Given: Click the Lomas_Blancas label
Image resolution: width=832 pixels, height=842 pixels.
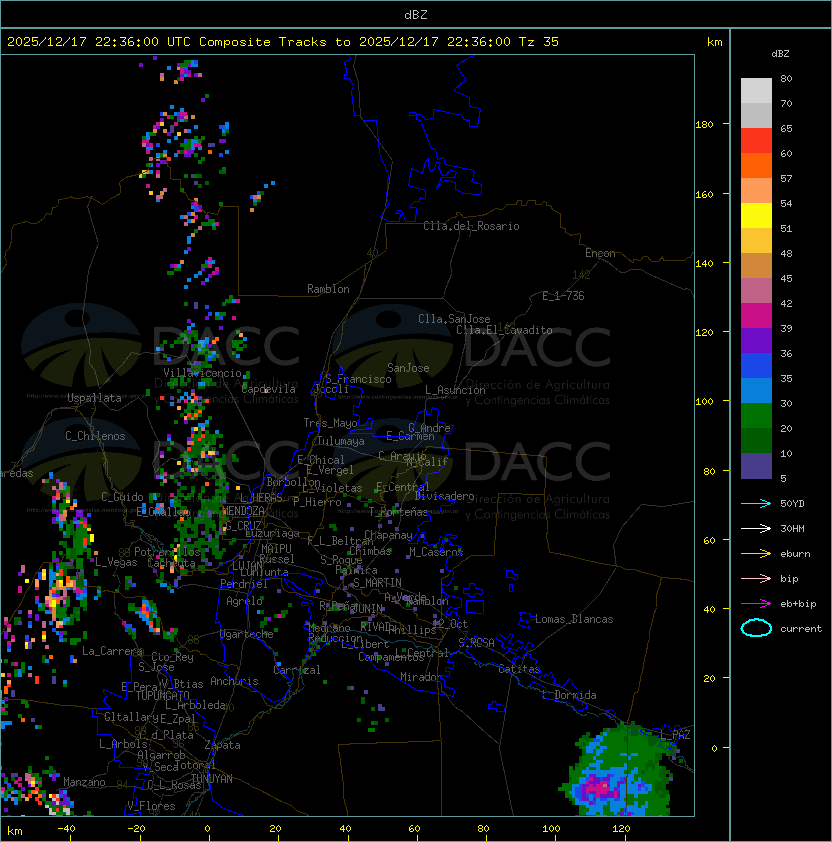Looking at the screenshot, I should tap(574, 619).
